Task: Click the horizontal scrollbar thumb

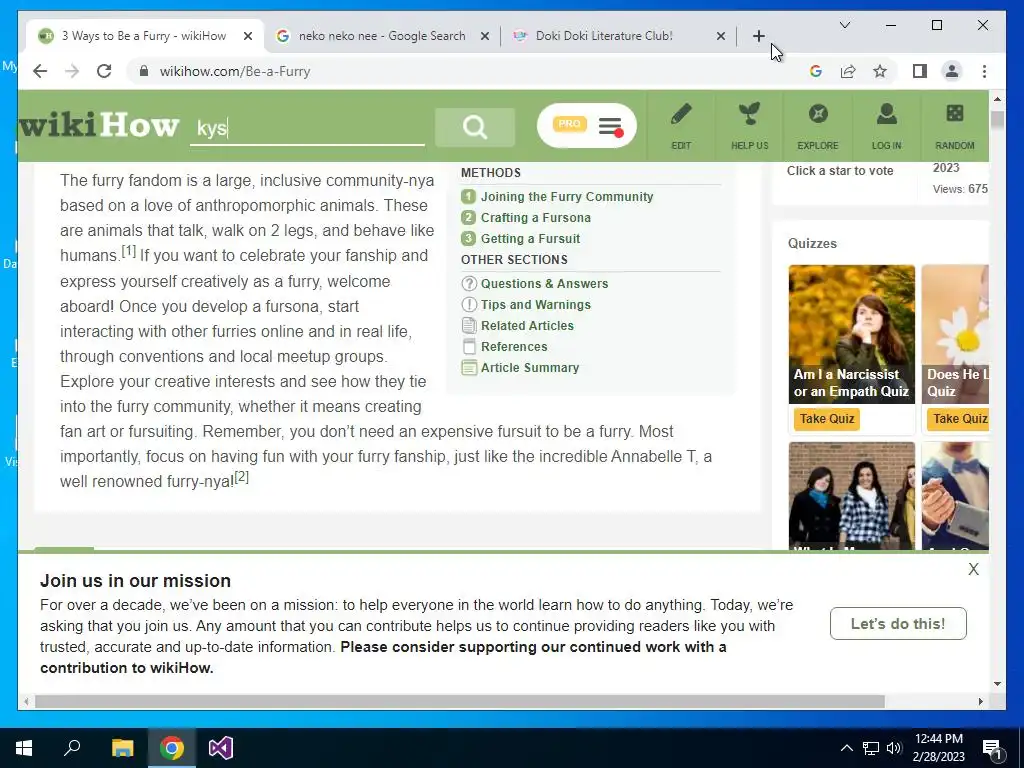Action: click(460, 701)
